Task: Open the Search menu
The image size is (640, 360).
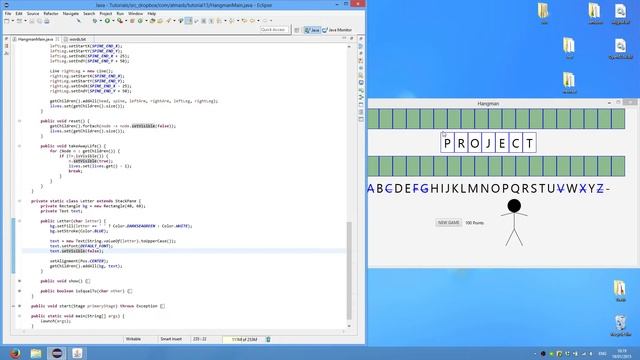Action: coord(89,13)
